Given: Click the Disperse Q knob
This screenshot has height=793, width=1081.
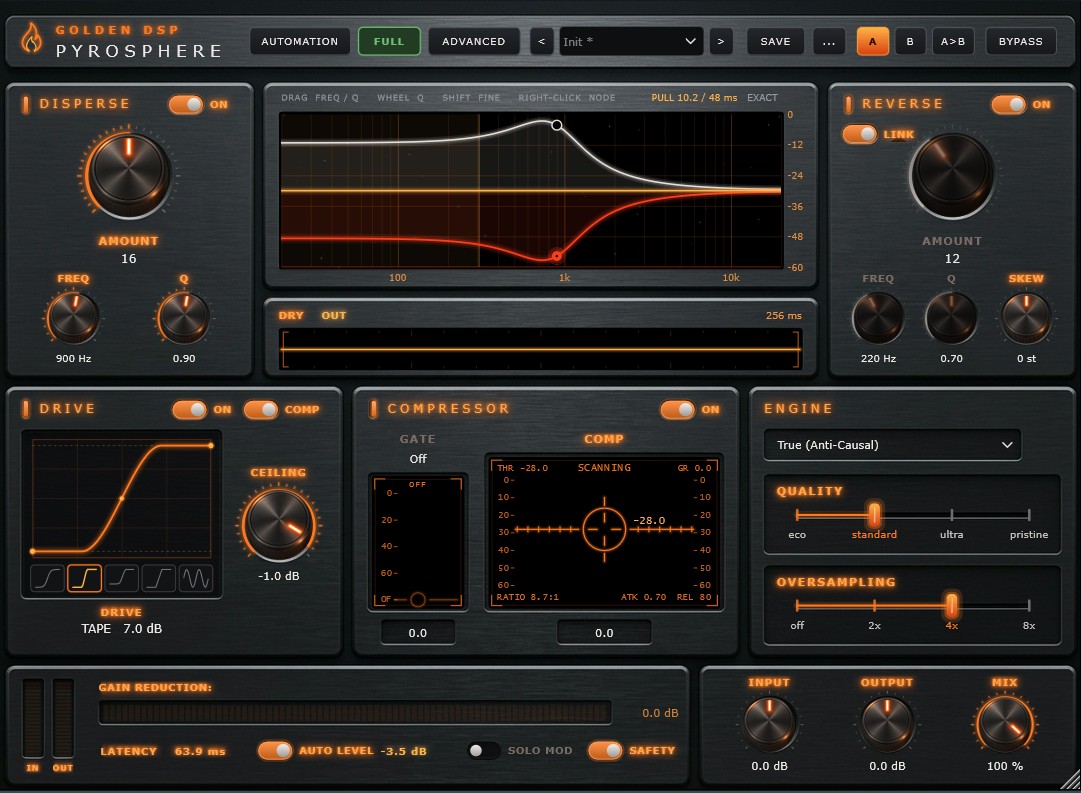Looking at the screenshot, I should click(183, 317).
